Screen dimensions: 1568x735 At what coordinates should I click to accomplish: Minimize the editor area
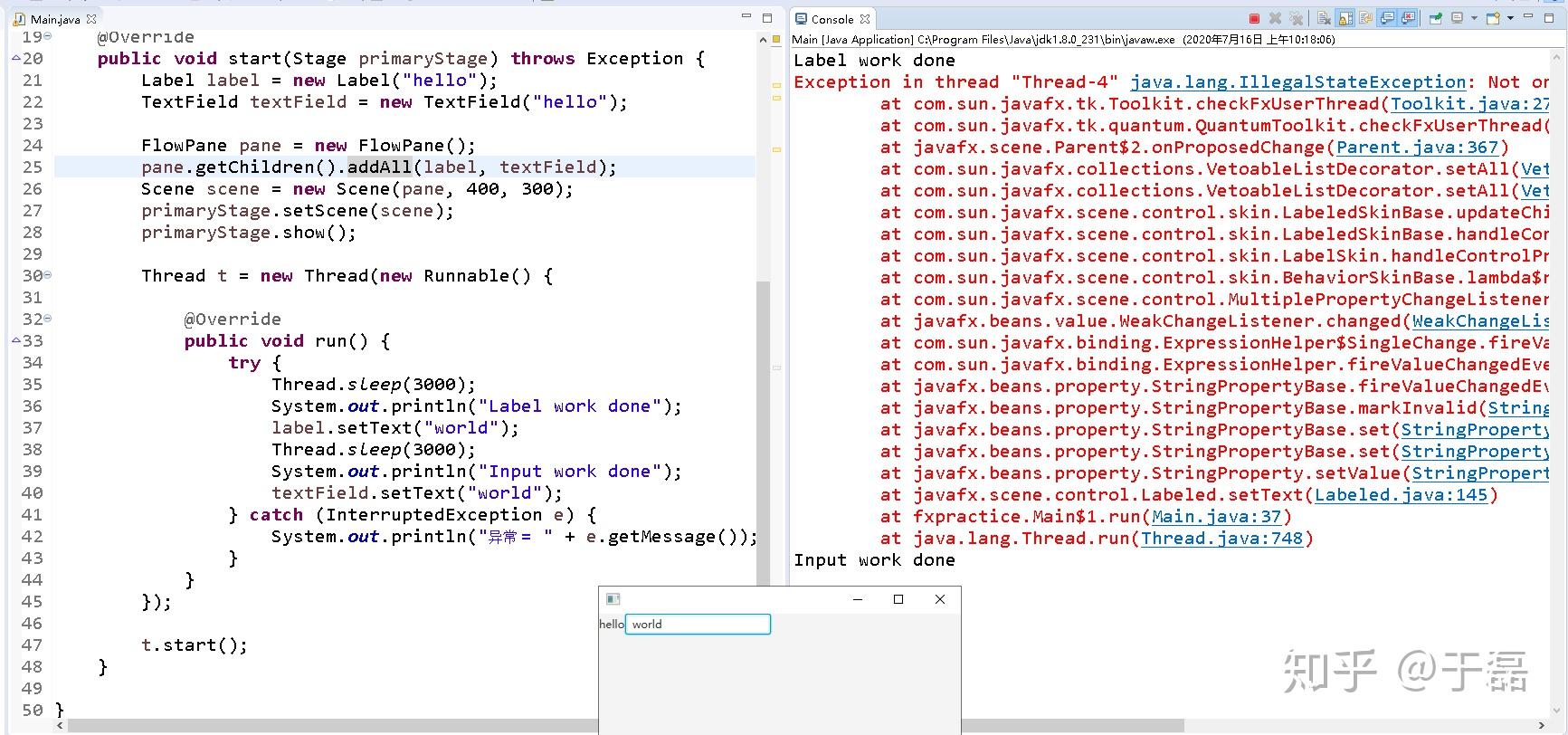[x=746, y=16]
